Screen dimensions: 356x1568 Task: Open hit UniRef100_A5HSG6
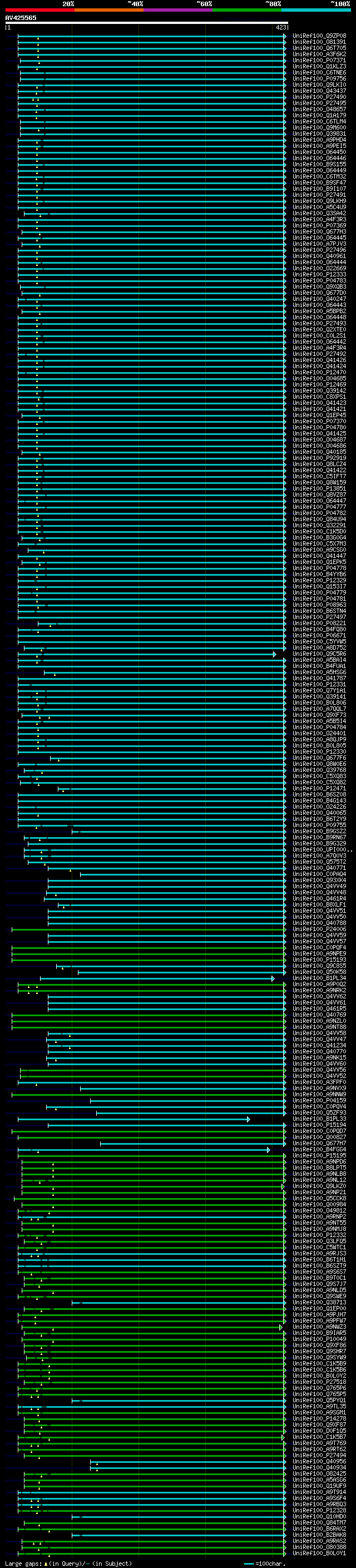[x=319, y=672]
